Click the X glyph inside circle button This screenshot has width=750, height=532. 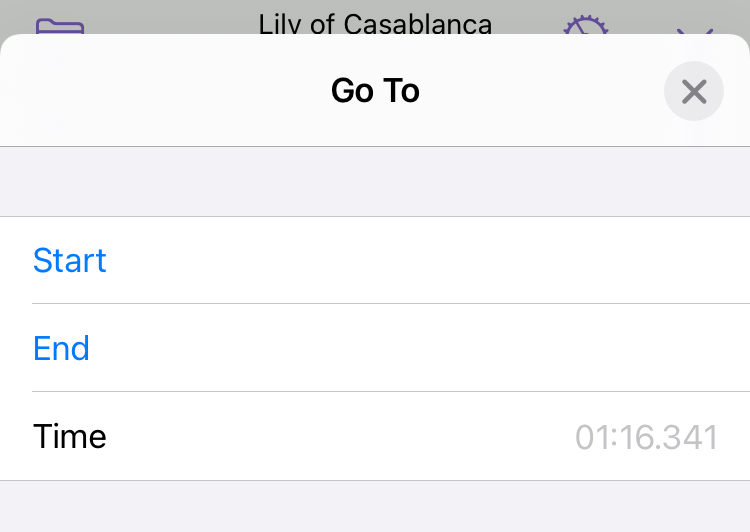click(x=694, y=91)
